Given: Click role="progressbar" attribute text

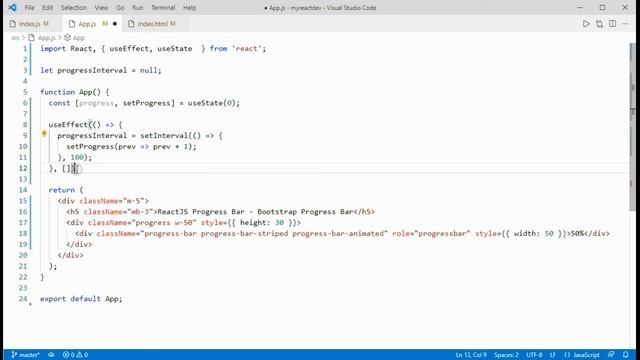Looking at the screenshot, I should pos(431,233).
